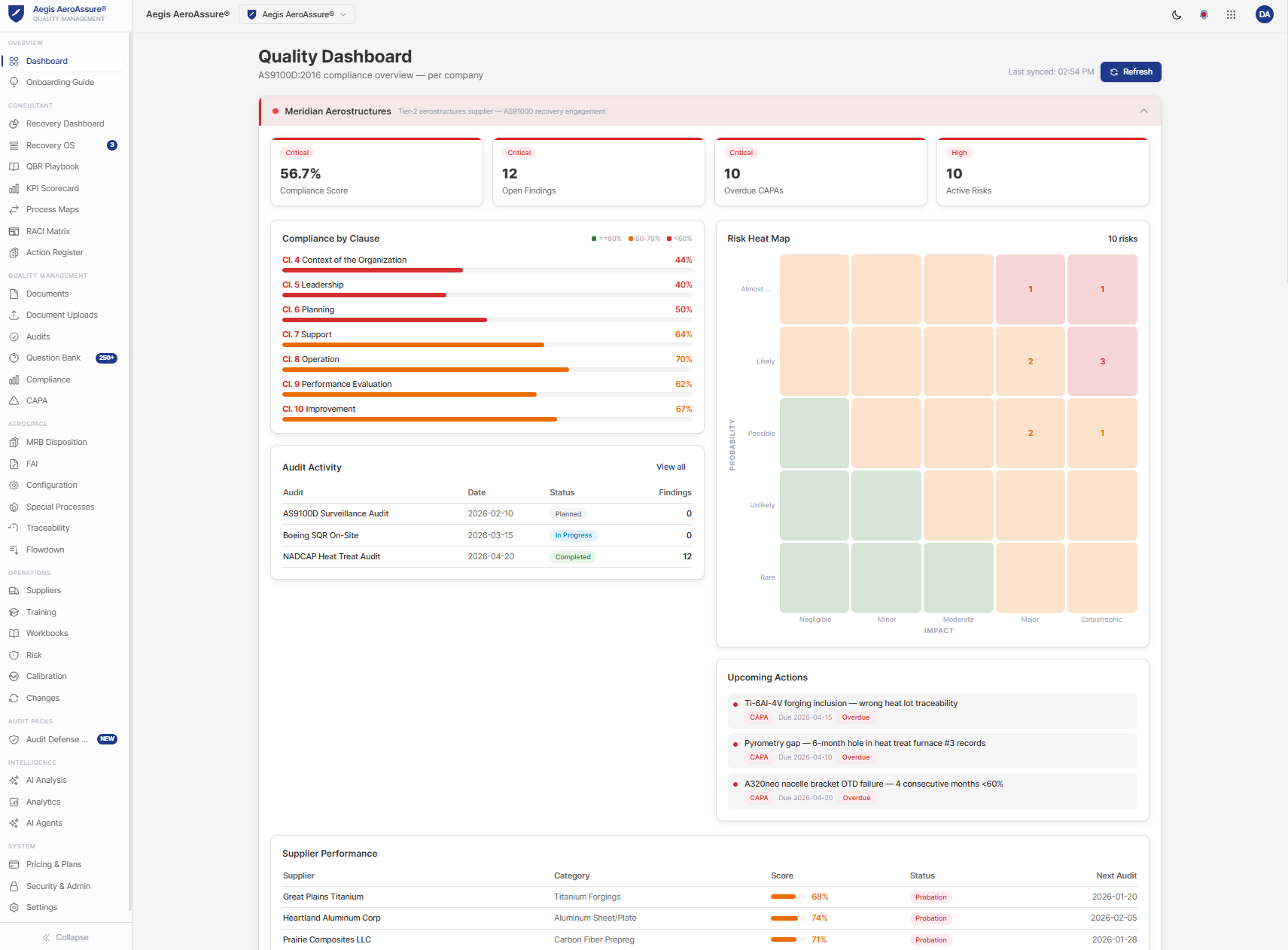Viewport: 1288px width, 950px height.
Task: Select Boeing SQR On-Site audit row
Action: [x=487, y=535]
